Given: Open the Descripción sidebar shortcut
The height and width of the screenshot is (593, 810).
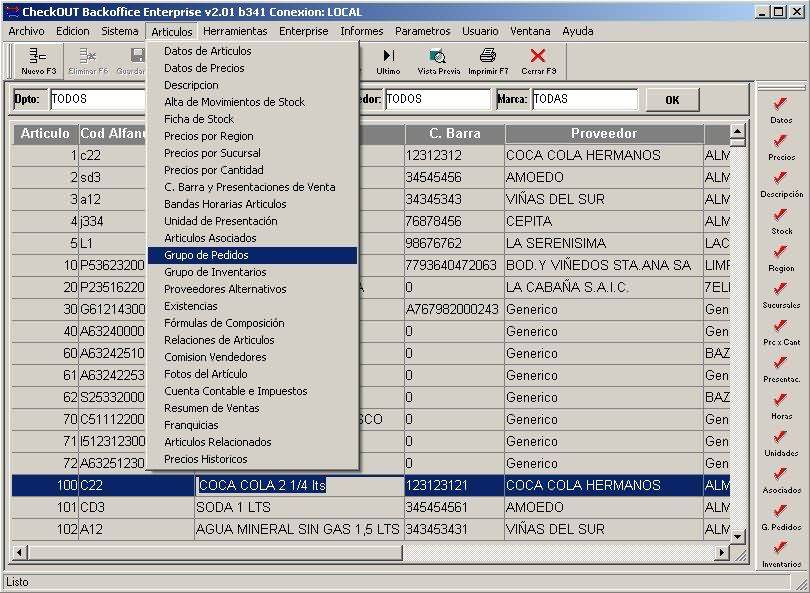Looking at the screenshot, I should 781,184.
